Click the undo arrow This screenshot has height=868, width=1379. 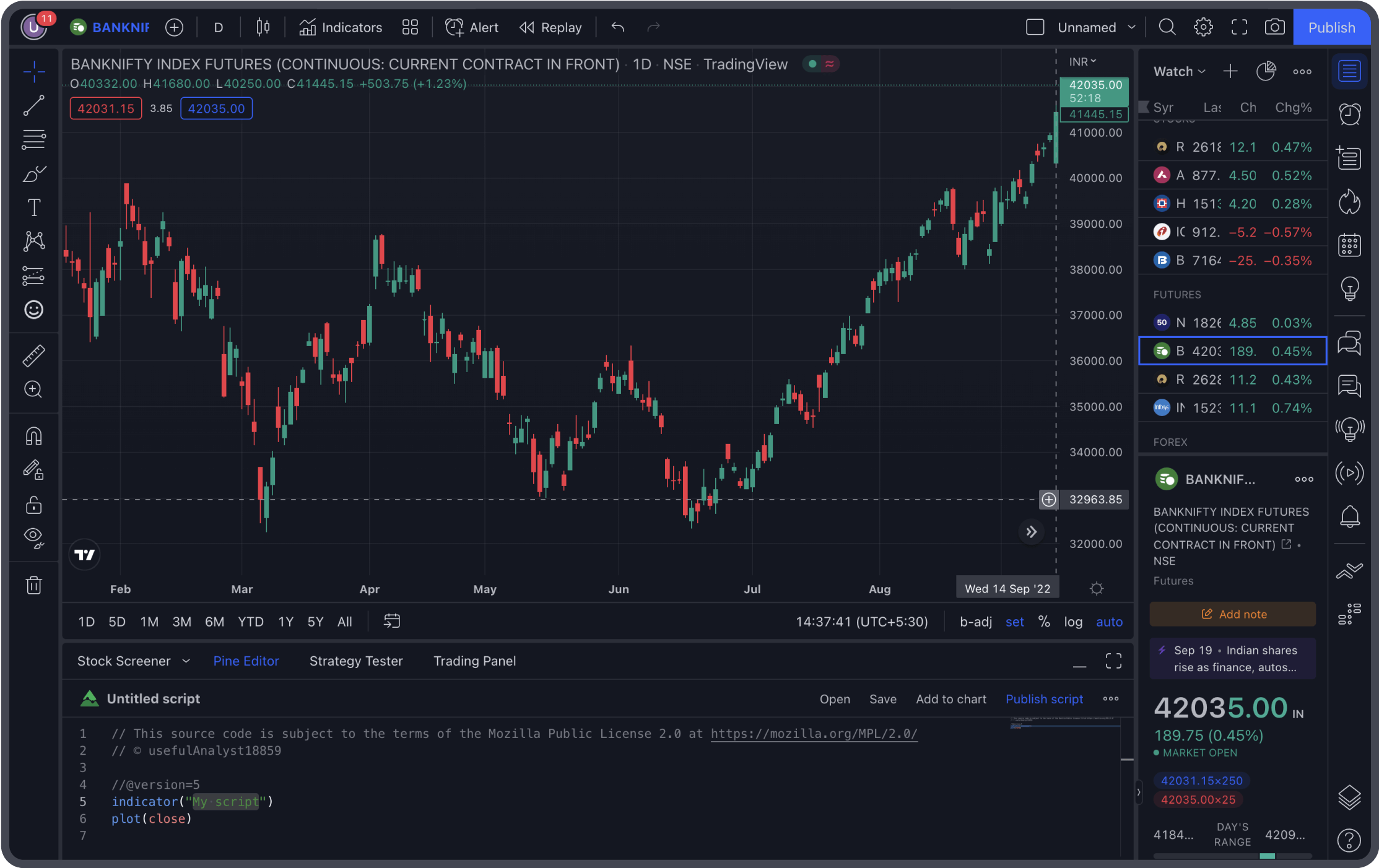click(618, 27)
